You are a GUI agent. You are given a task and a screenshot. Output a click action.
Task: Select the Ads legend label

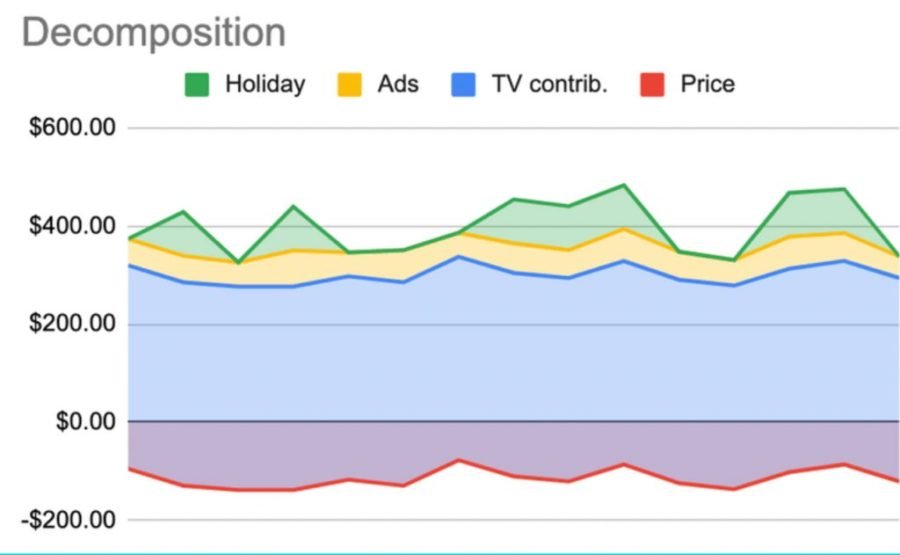click(x=398, y=84)
